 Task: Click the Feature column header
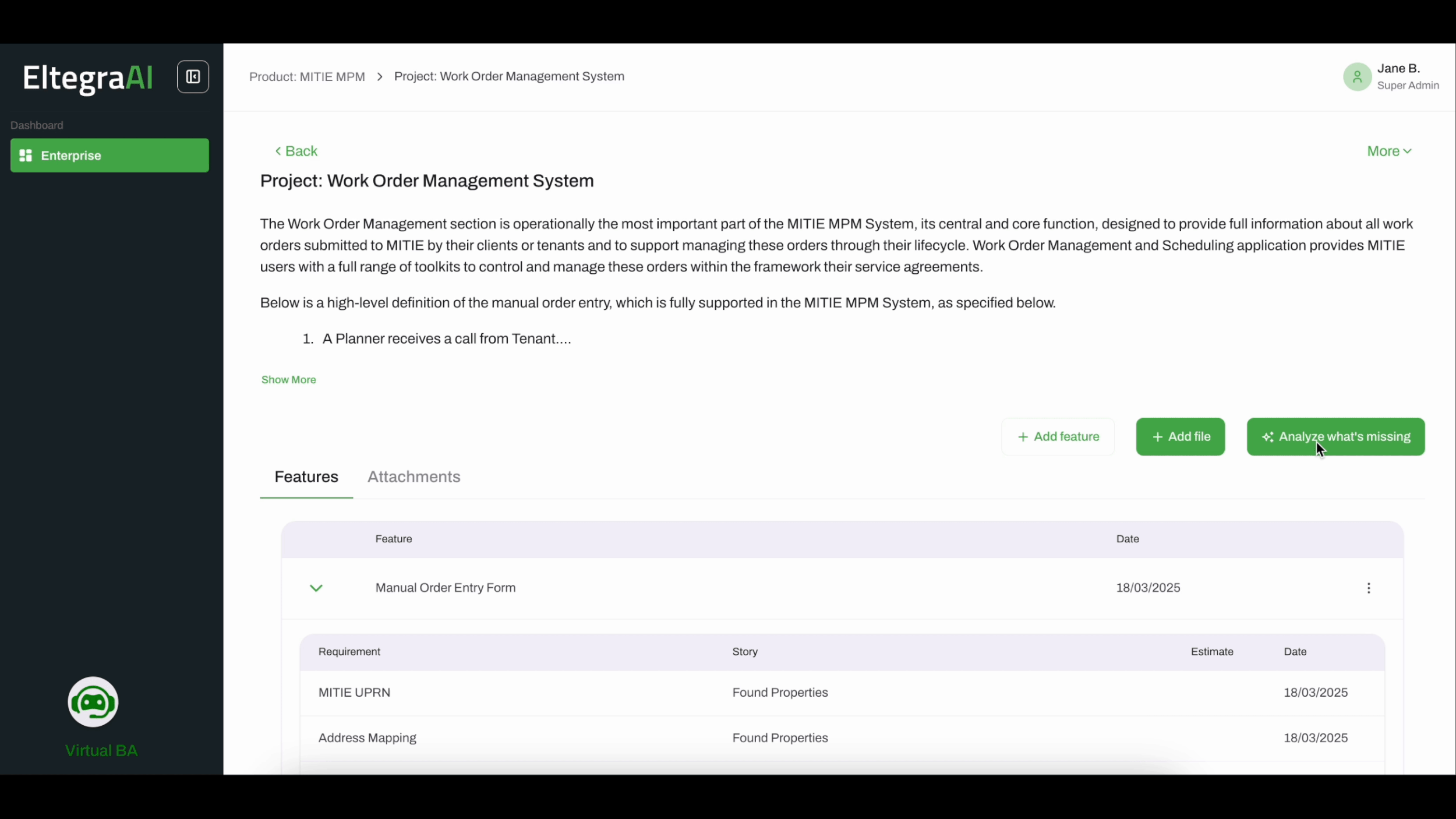coord(394,539)
